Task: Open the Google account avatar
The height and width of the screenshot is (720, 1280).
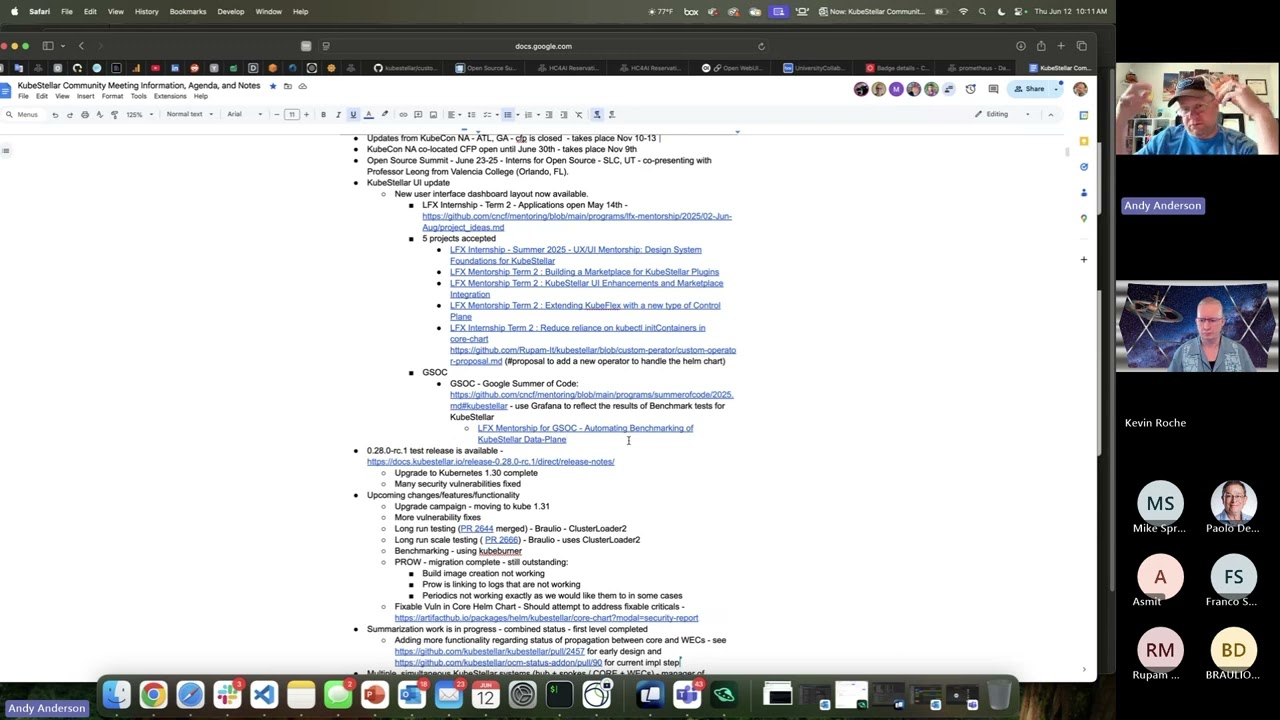Action: point(1080,89)
